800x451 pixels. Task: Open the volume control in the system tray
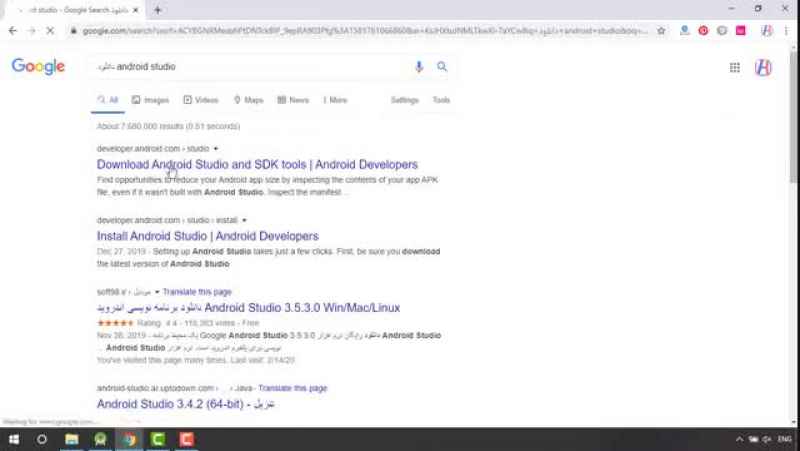click(767, 439)
